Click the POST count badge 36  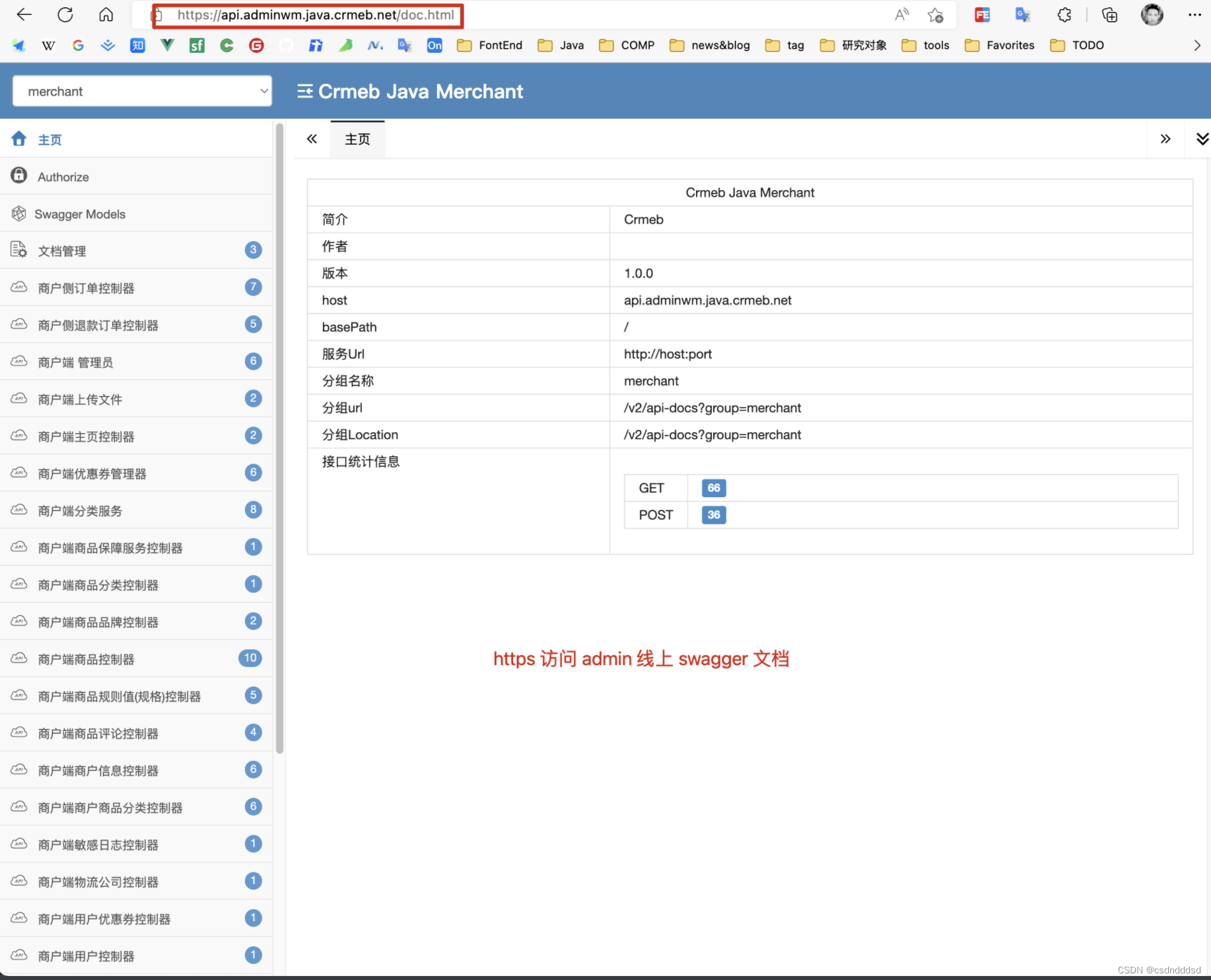(x=714, y=514)
